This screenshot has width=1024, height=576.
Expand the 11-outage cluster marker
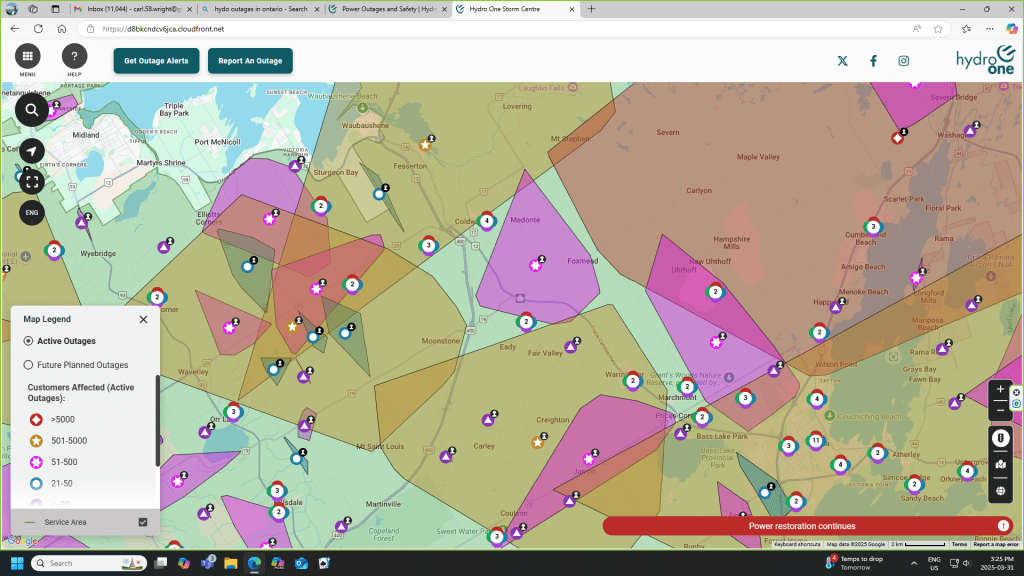pyautogui.click(x=816, y=441)
